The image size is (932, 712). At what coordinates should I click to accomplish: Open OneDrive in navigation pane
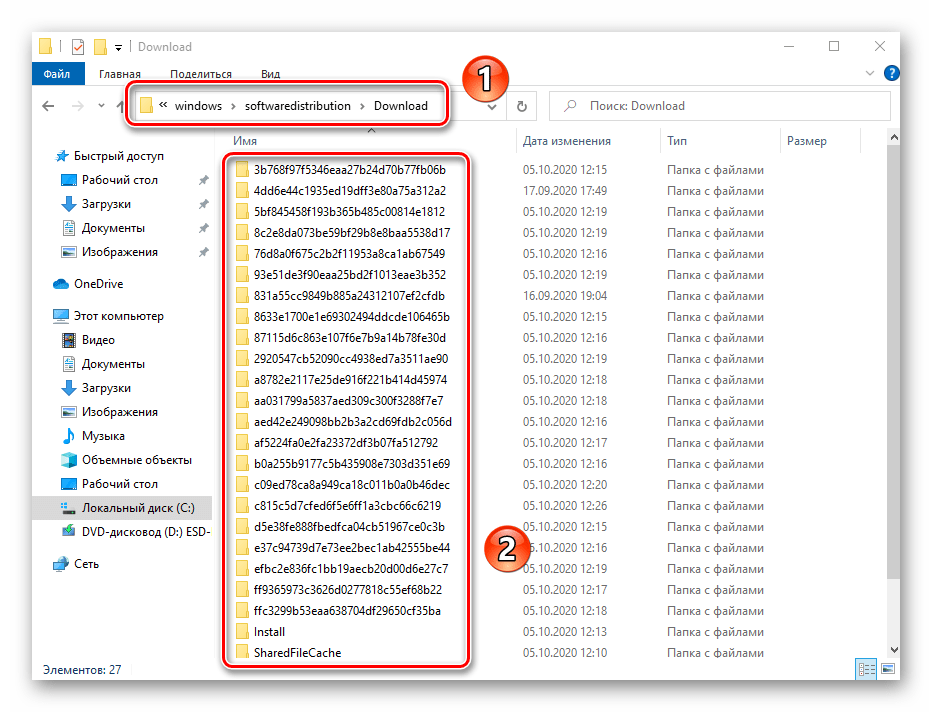pos(97,284)
